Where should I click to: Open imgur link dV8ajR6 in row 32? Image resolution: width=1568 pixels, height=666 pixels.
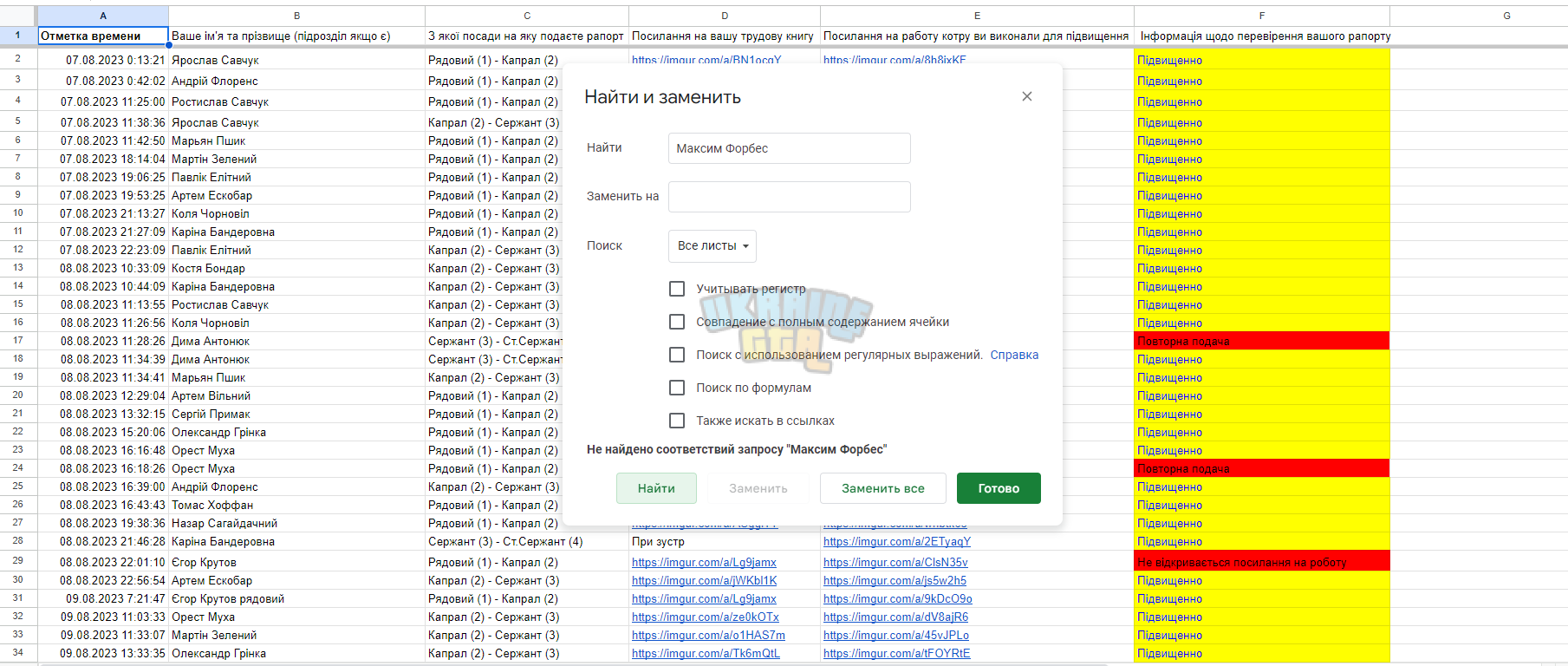(x=895, y=617)
